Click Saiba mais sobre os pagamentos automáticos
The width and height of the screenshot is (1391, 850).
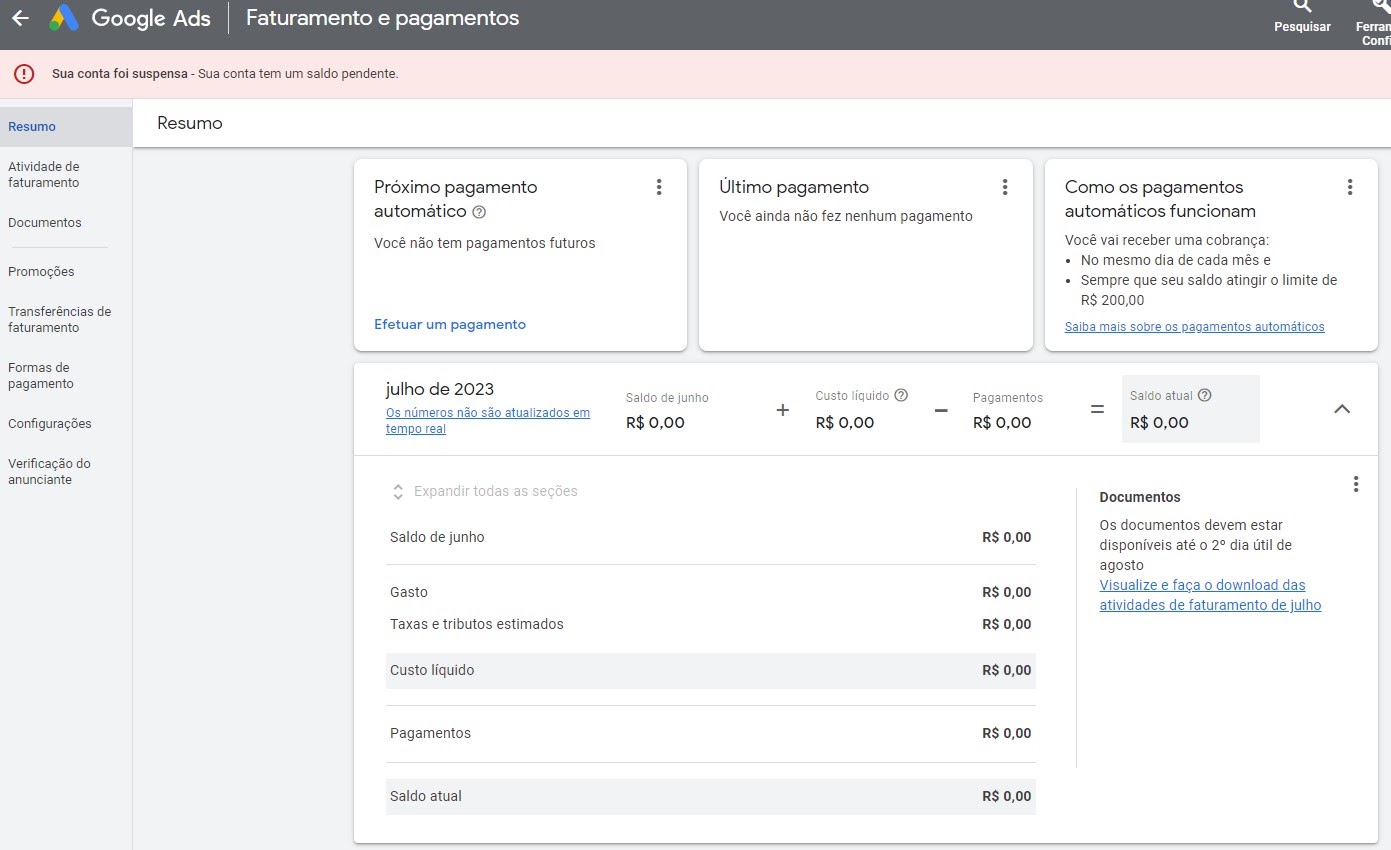tap(1194, 327)
